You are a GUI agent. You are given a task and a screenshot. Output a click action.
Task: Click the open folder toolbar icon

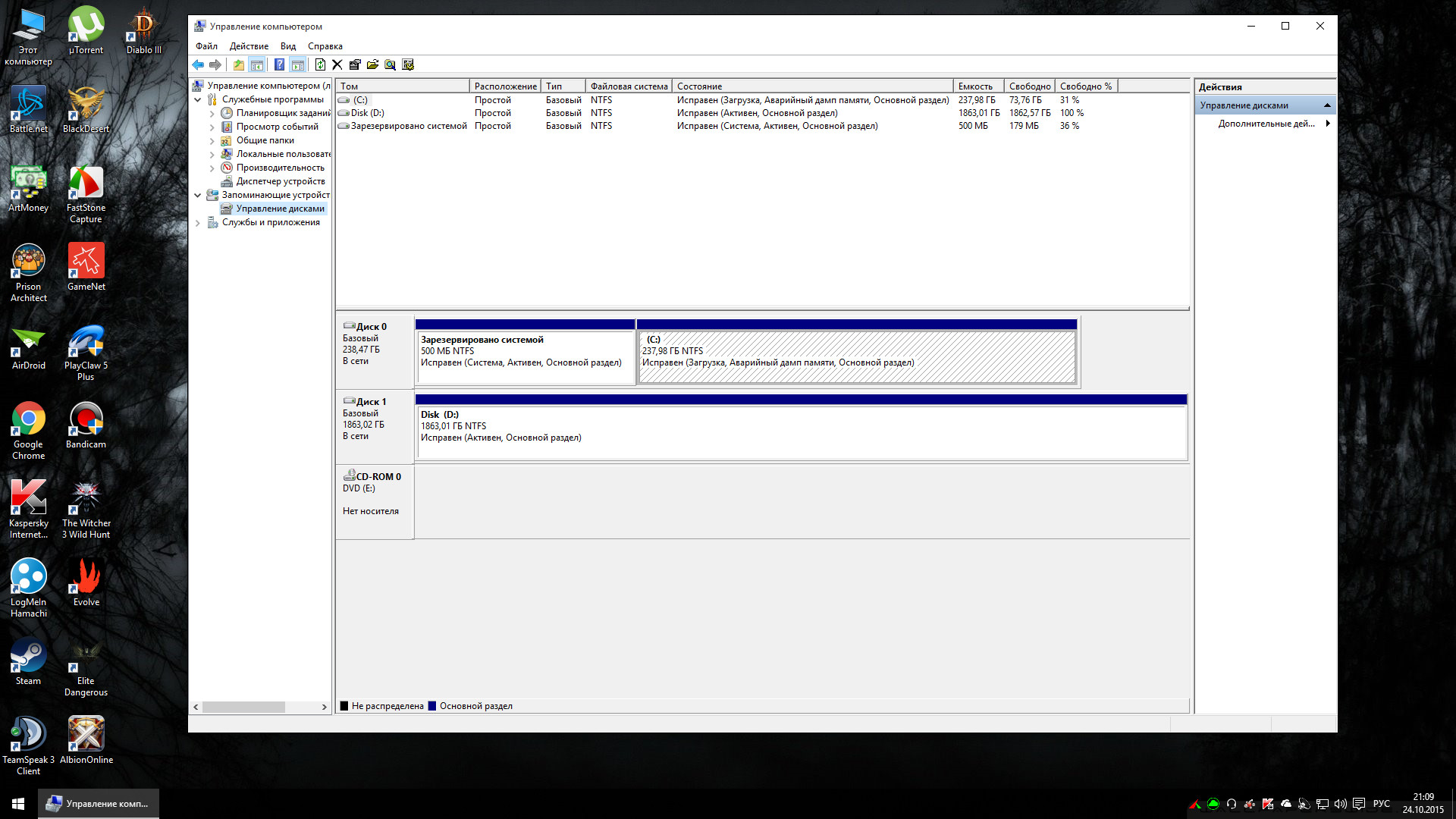pos(372,65)
